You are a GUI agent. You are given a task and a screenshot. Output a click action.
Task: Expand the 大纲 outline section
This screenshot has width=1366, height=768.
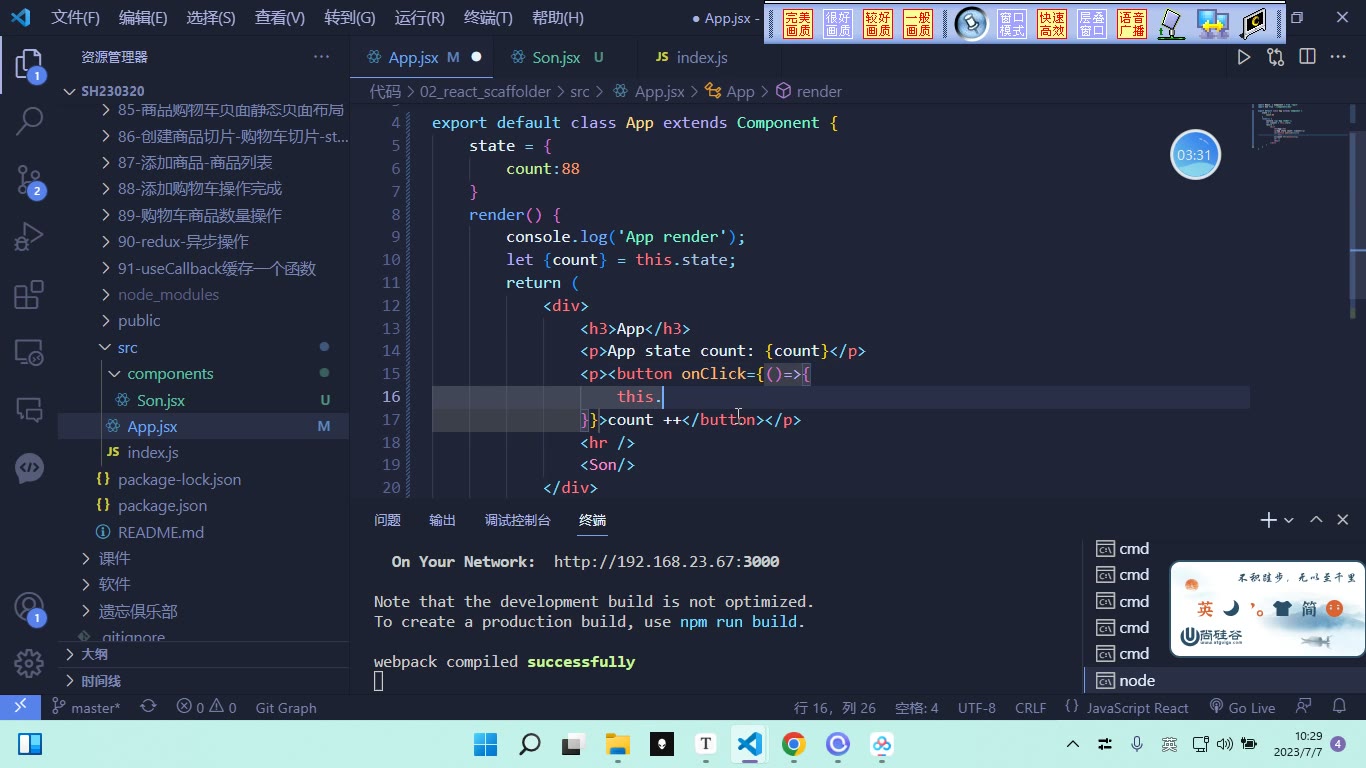[94, 654]
